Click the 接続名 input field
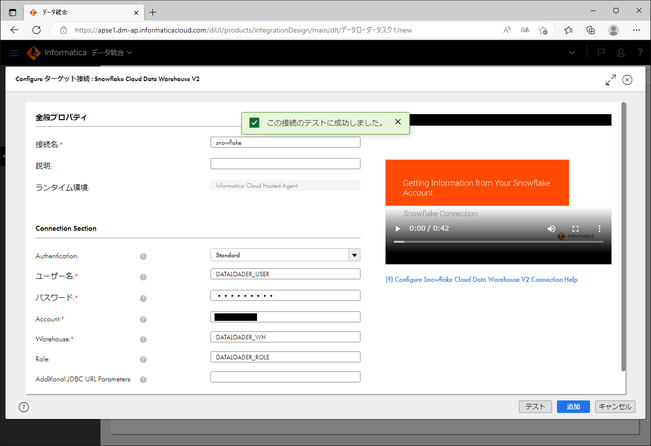651x446 pixels. click(x=285, y=142)
